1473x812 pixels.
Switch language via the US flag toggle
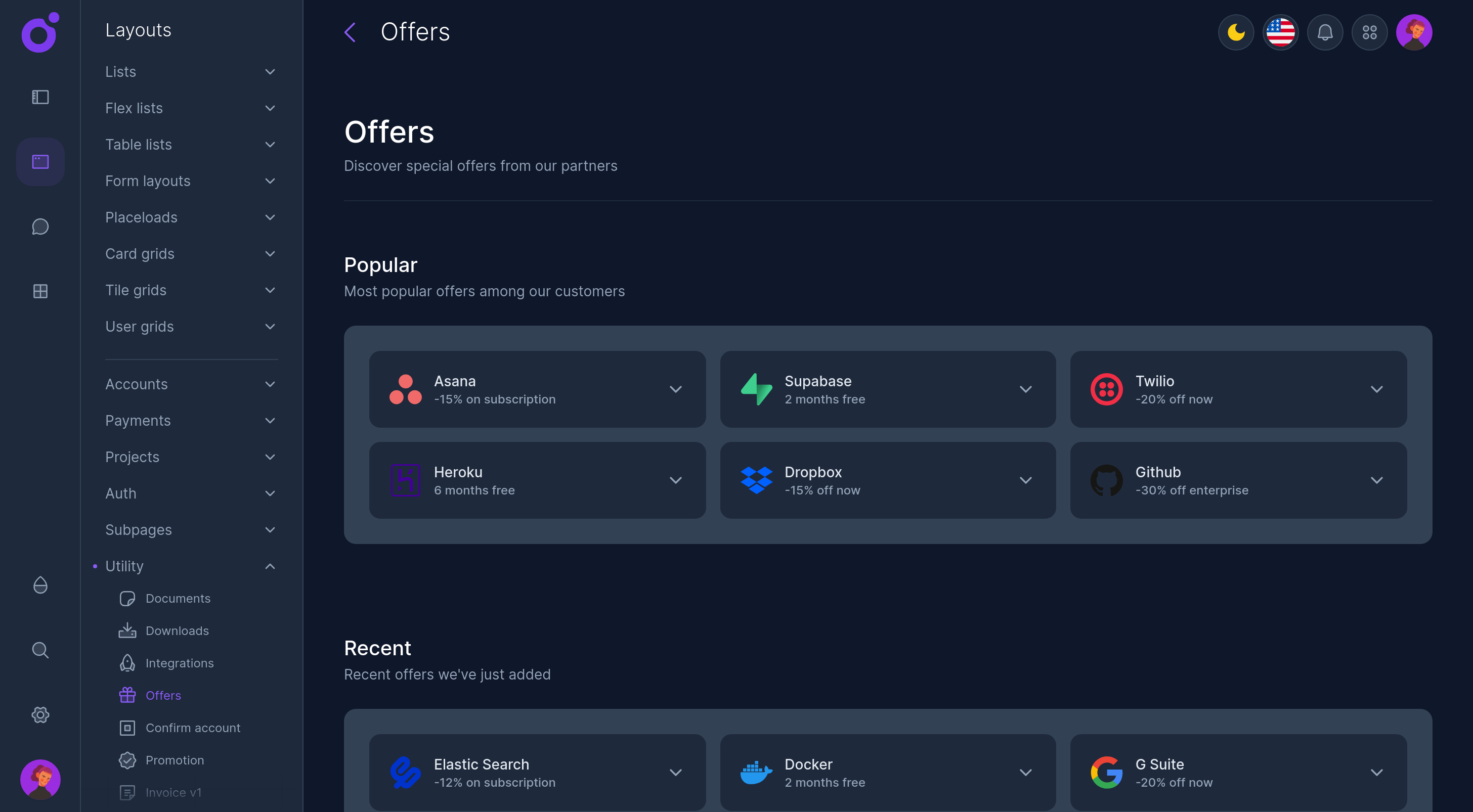click(1280, 32)
